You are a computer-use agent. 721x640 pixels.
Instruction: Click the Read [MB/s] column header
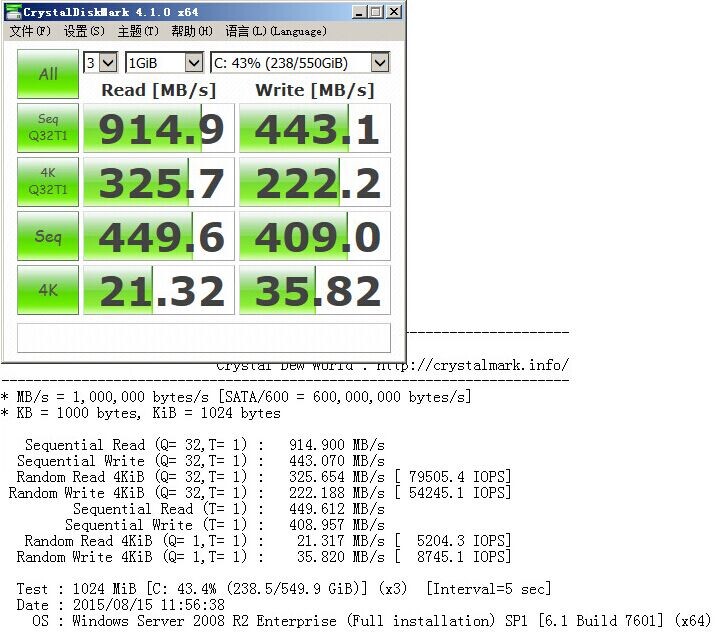[x=159, y=90]
